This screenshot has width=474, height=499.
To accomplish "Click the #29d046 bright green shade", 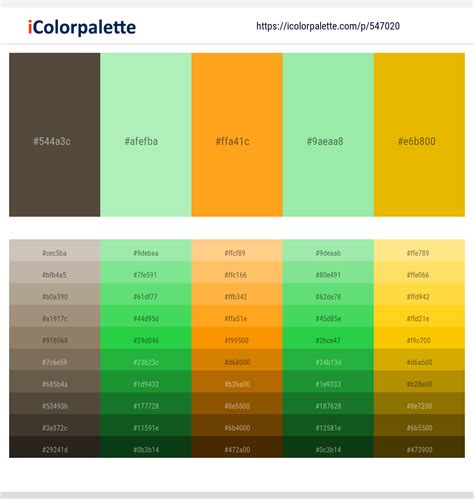I will click(x=146, y=338).
